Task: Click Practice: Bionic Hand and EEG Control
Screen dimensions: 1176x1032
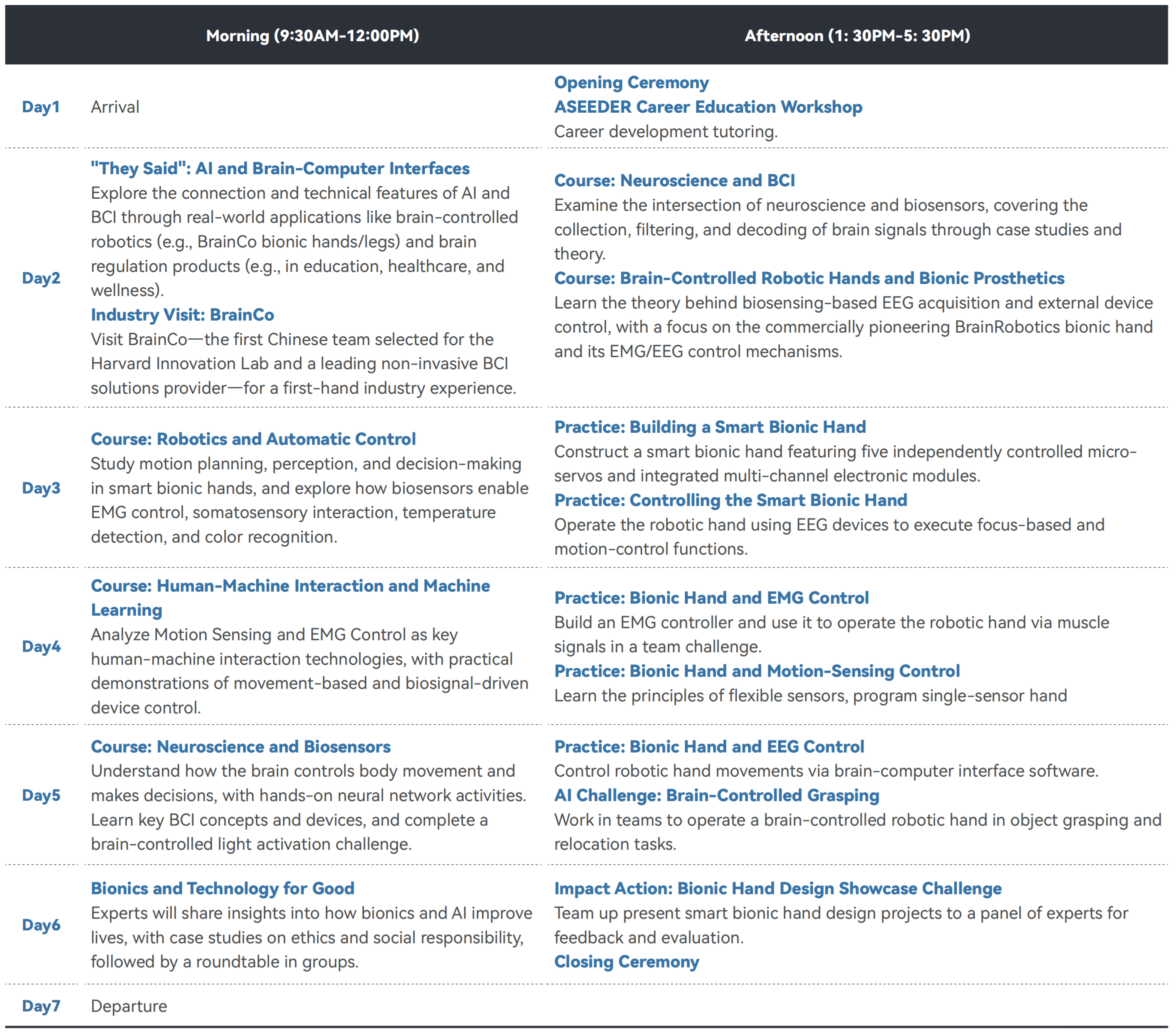Action: click(x=708, y=747)
